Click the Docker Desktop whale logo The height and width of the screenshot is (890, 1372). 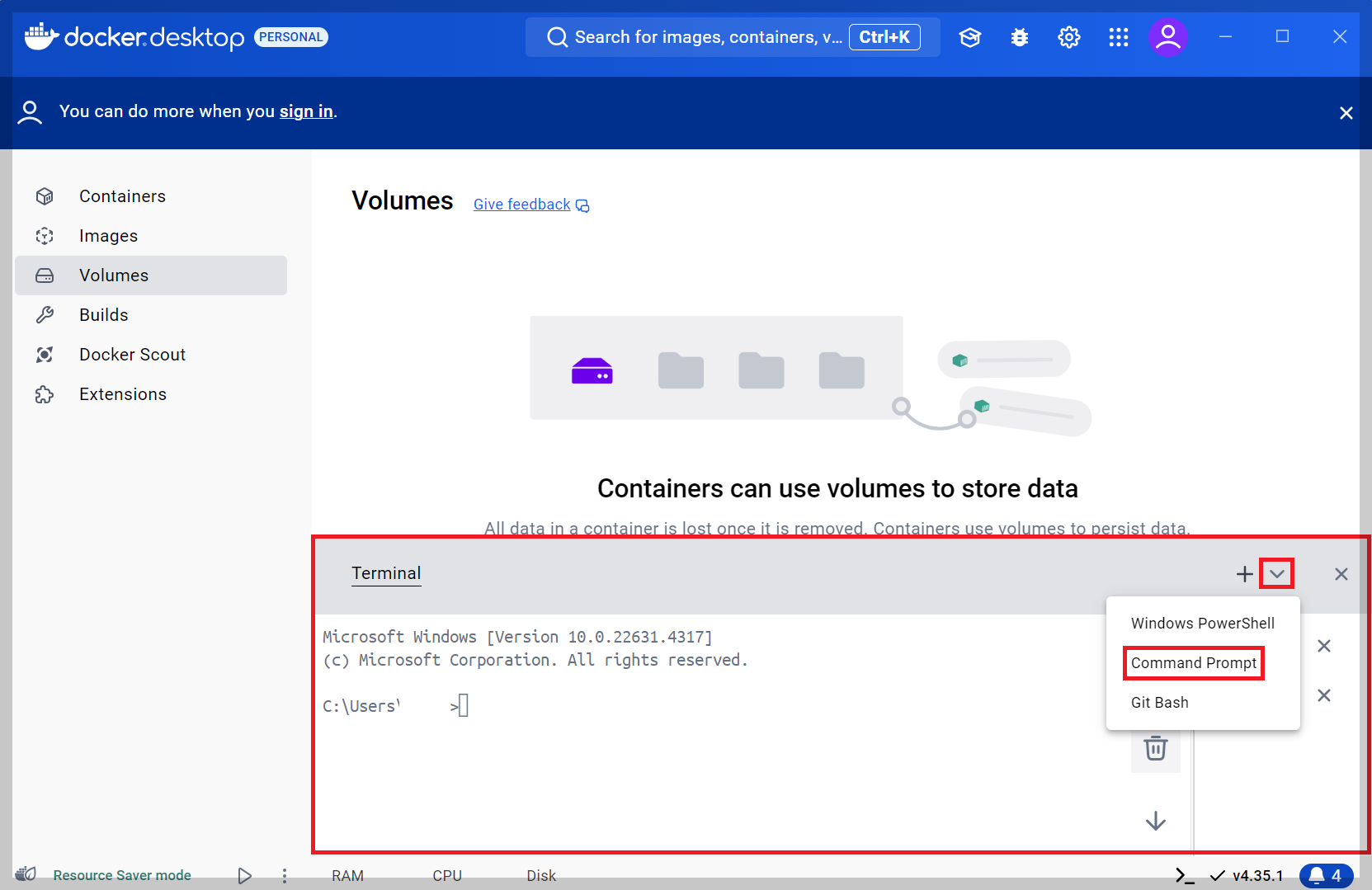tap(41, 37)
